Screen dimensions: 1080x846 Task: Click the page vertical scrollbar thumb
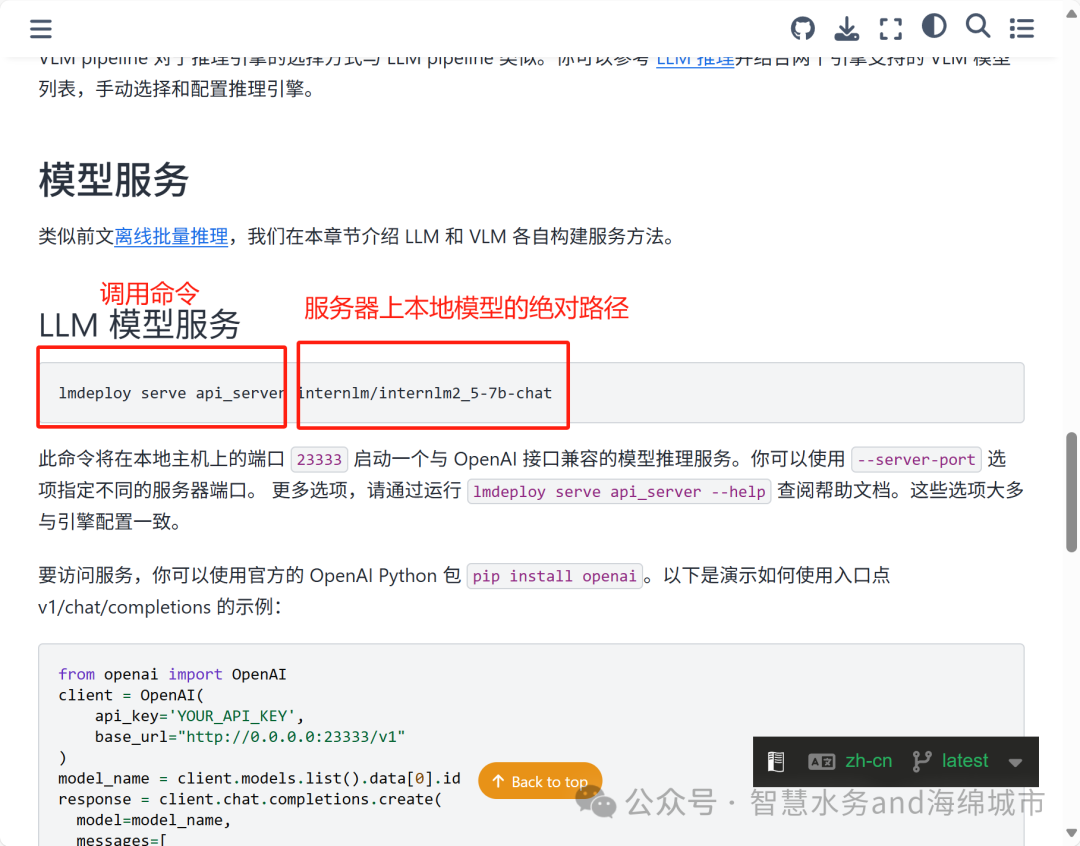(1071, 492)
